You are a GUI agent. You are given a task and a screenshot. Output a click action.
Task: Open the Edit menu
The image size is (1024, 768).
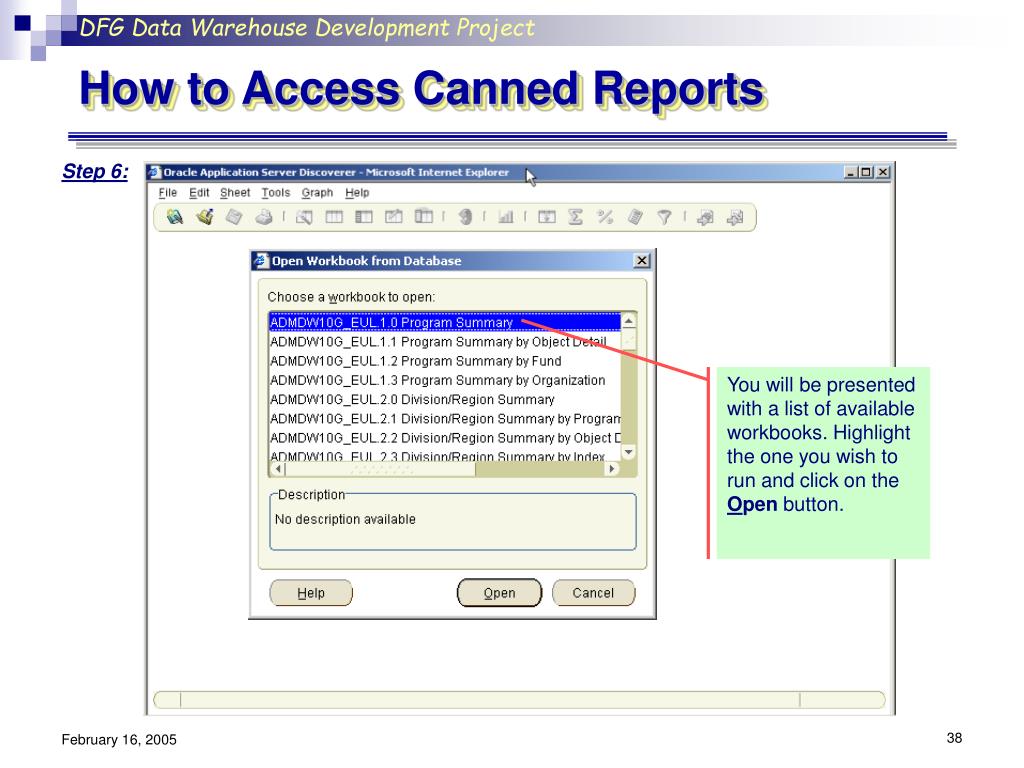point(199,193)
